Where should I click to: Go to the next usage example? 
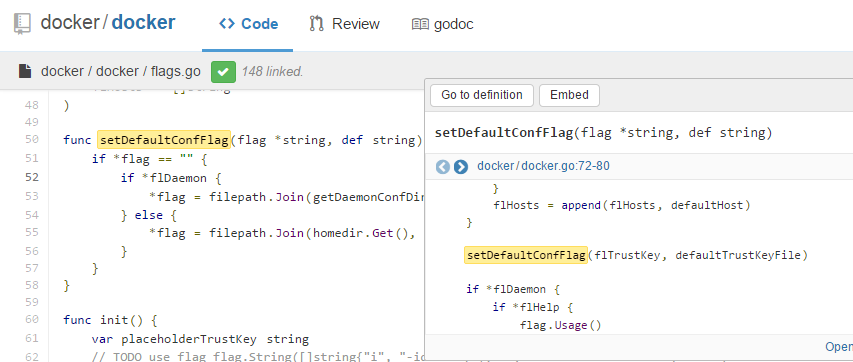(x=461, y=167)
